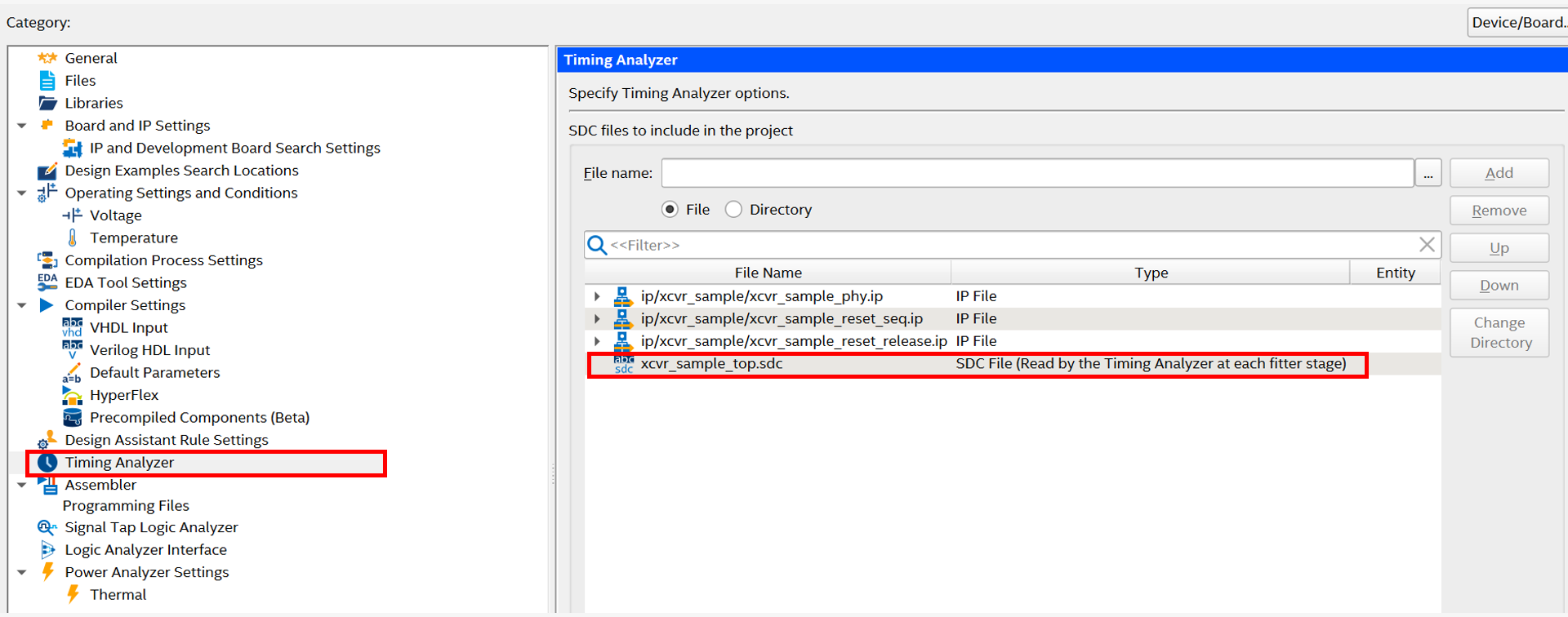Click the Thermal lightning icon
This screenshot has height=617, width=1568.
72,594
